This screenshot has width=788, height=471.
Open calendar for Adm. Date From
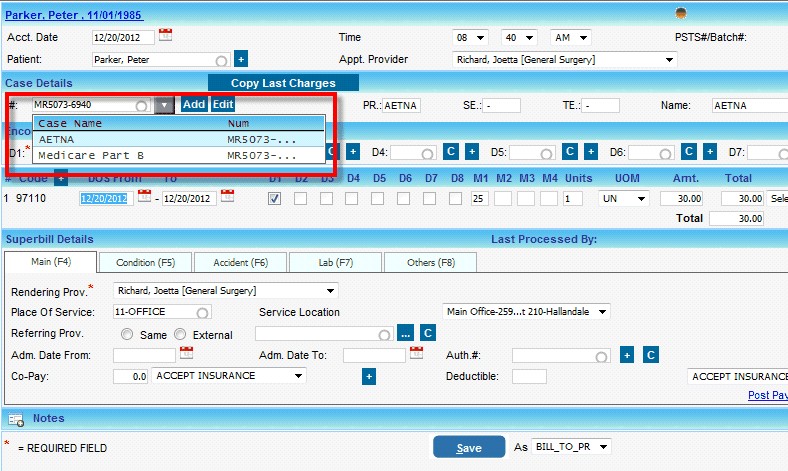[x=186, y=354]
